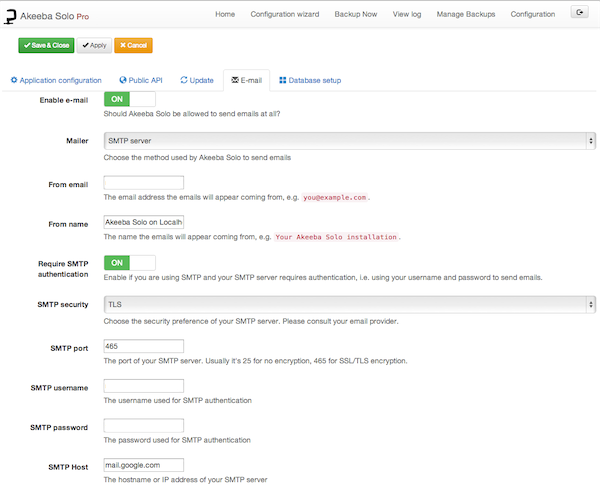Click the Akeeba Solo logo icon
The image size is (600, 488).
coord(10,16)
